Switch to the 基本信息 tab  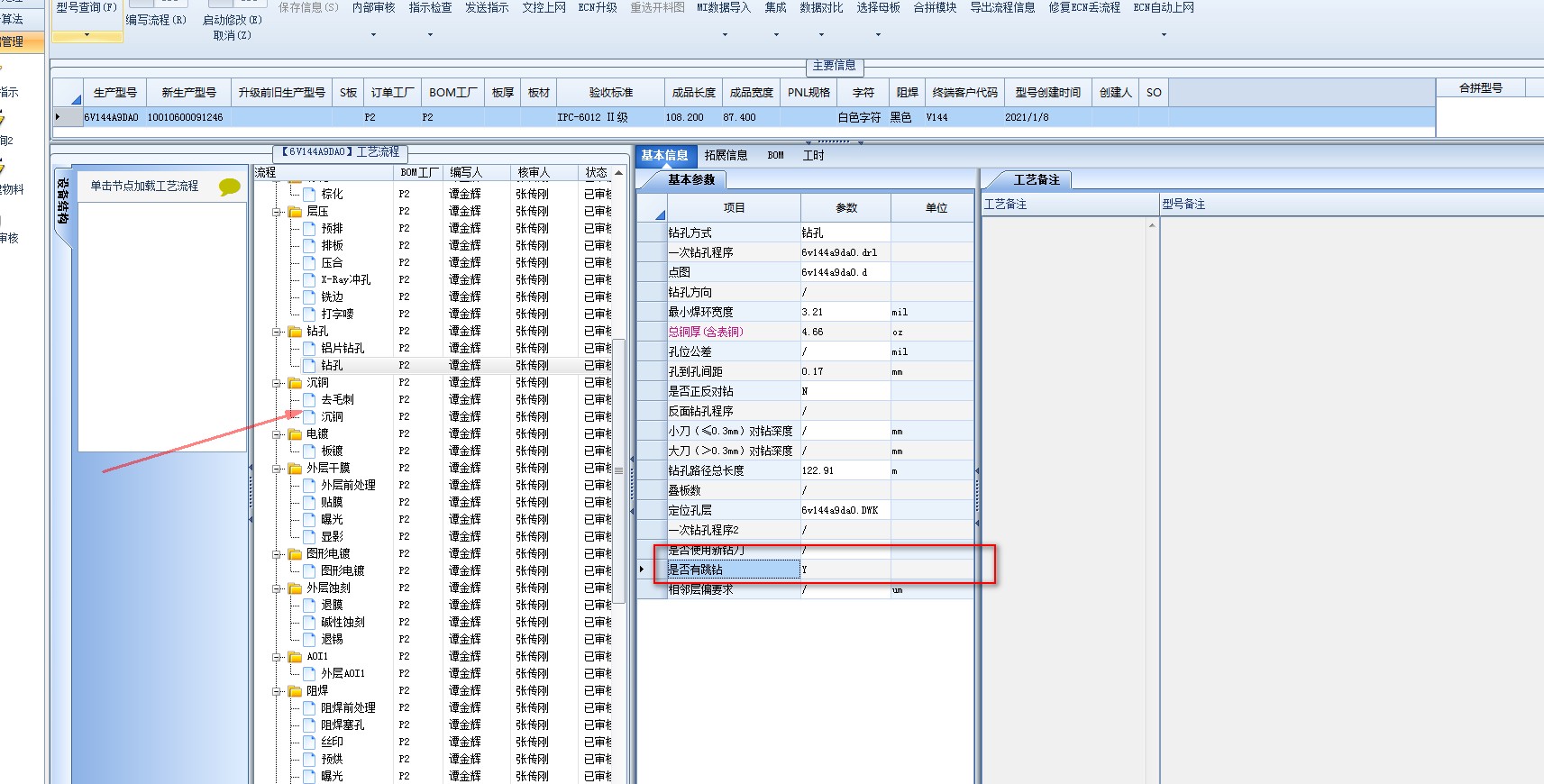click(x=664, y=155)
